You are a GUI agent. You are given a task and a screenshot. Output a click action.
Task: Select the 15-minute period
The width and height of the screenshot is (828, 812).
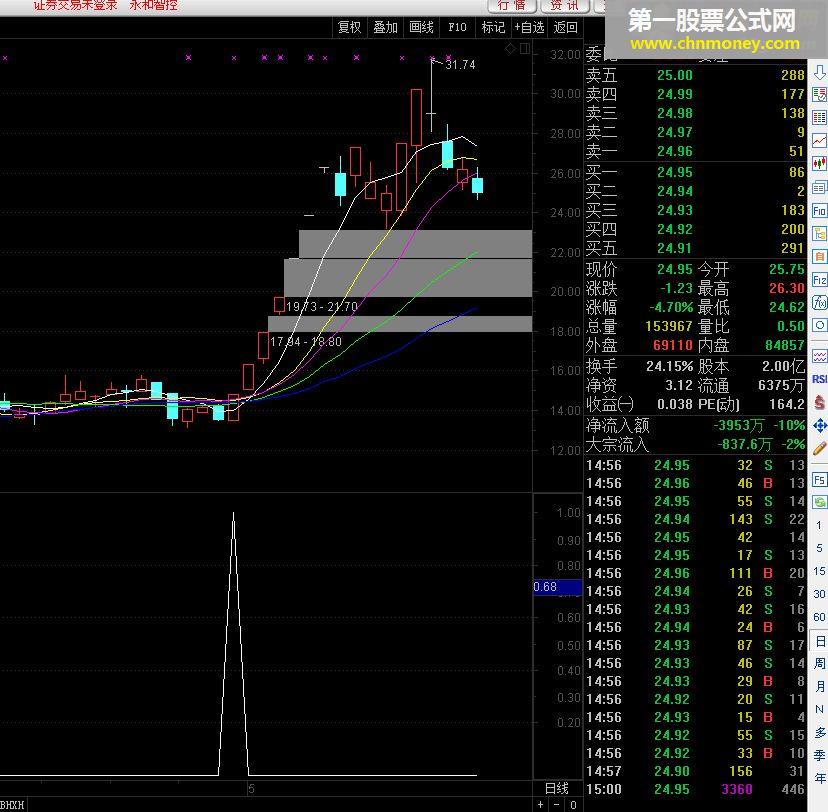tap(819, 571)
